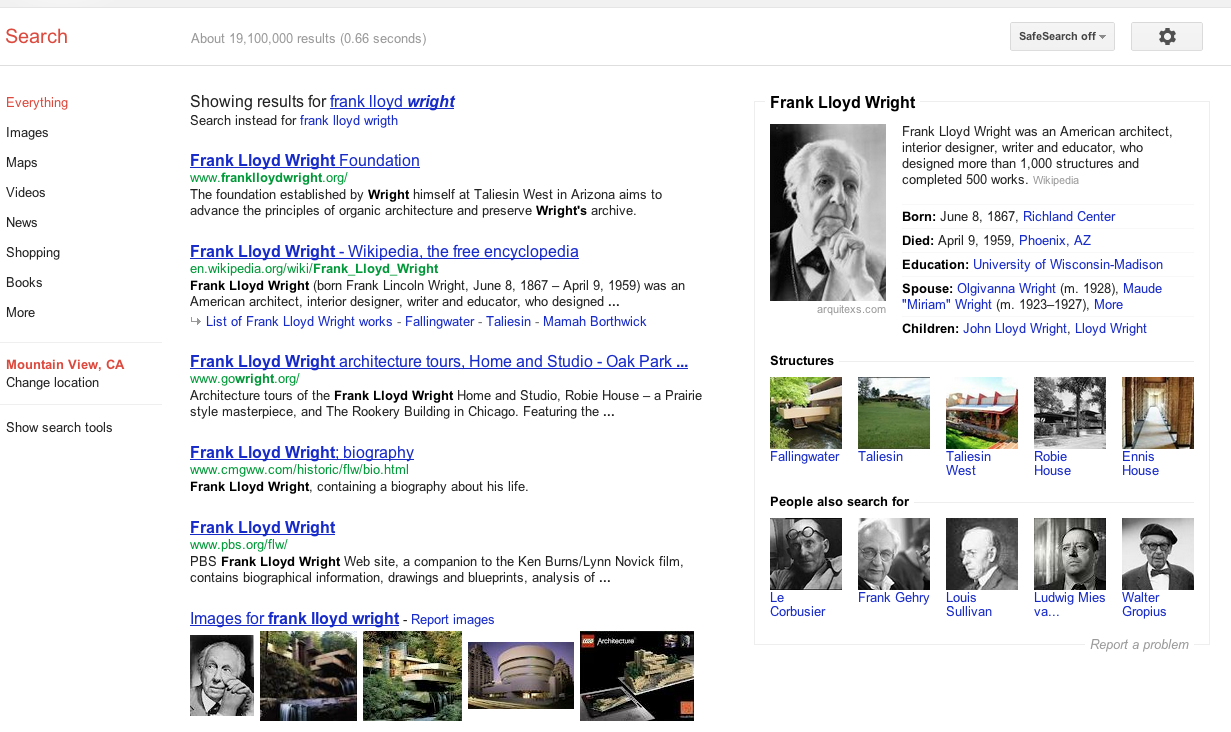Expand More spouses link in info panel
The width and height of the screenshot is (1231, 732).
pos(1108,304)
